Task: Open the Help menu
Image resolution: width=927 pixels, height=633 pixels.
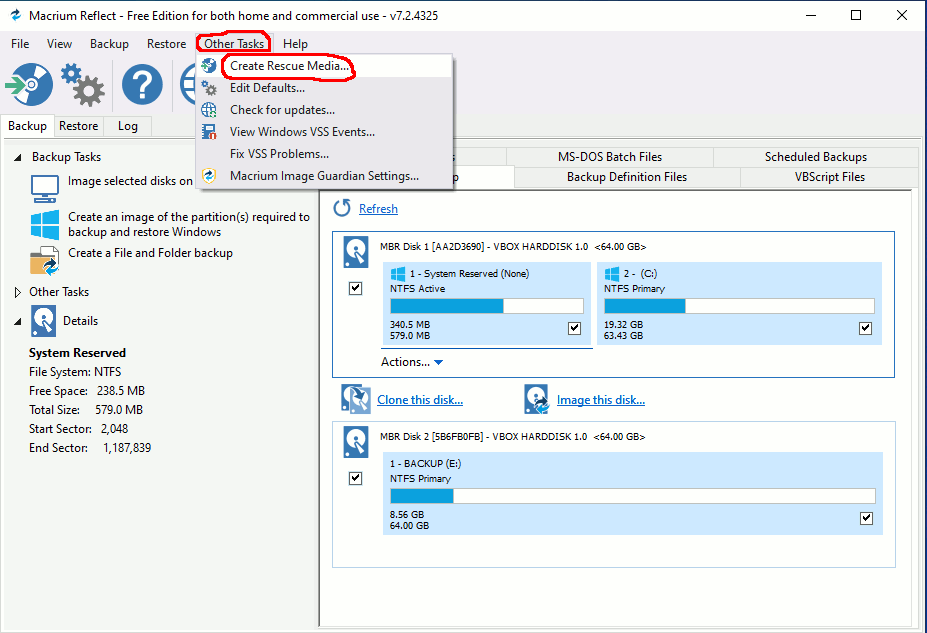Action: tap(295, 44)
